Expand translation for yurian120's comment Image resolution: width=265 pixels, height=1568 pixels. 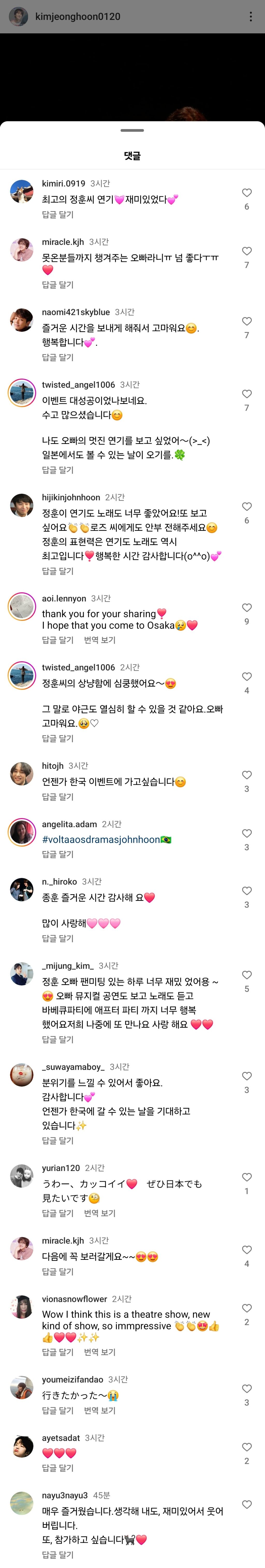click(x=99, y=1213)
